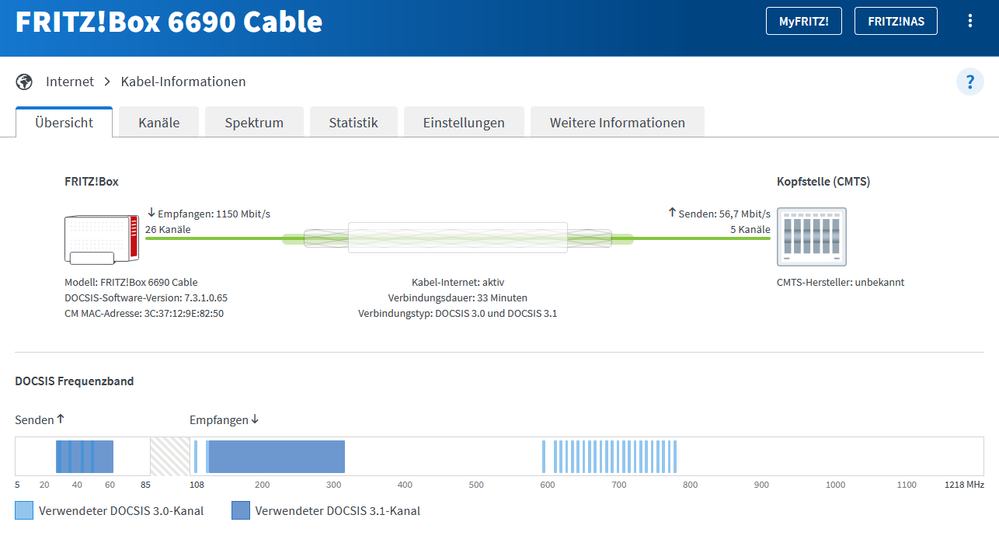The image size is (999, 539).
Task: Click the Verbindungstyp DOCSIS 3.0 und 3.1 line
Action: 457,313
